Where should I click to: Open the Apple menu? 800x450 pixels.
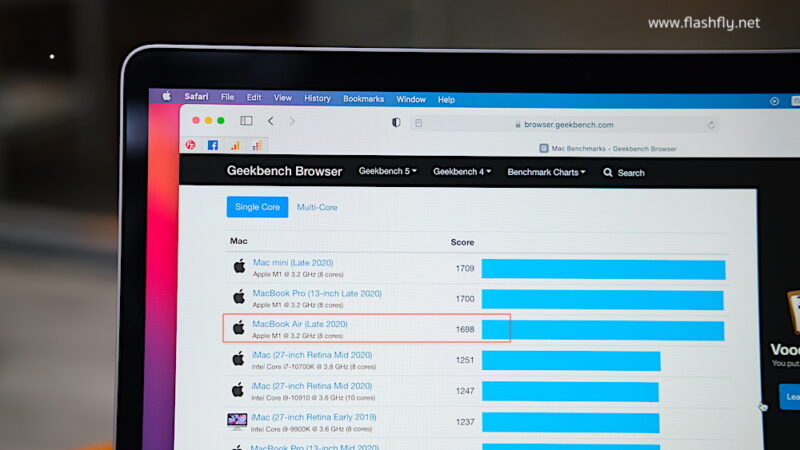coord(167,97)
